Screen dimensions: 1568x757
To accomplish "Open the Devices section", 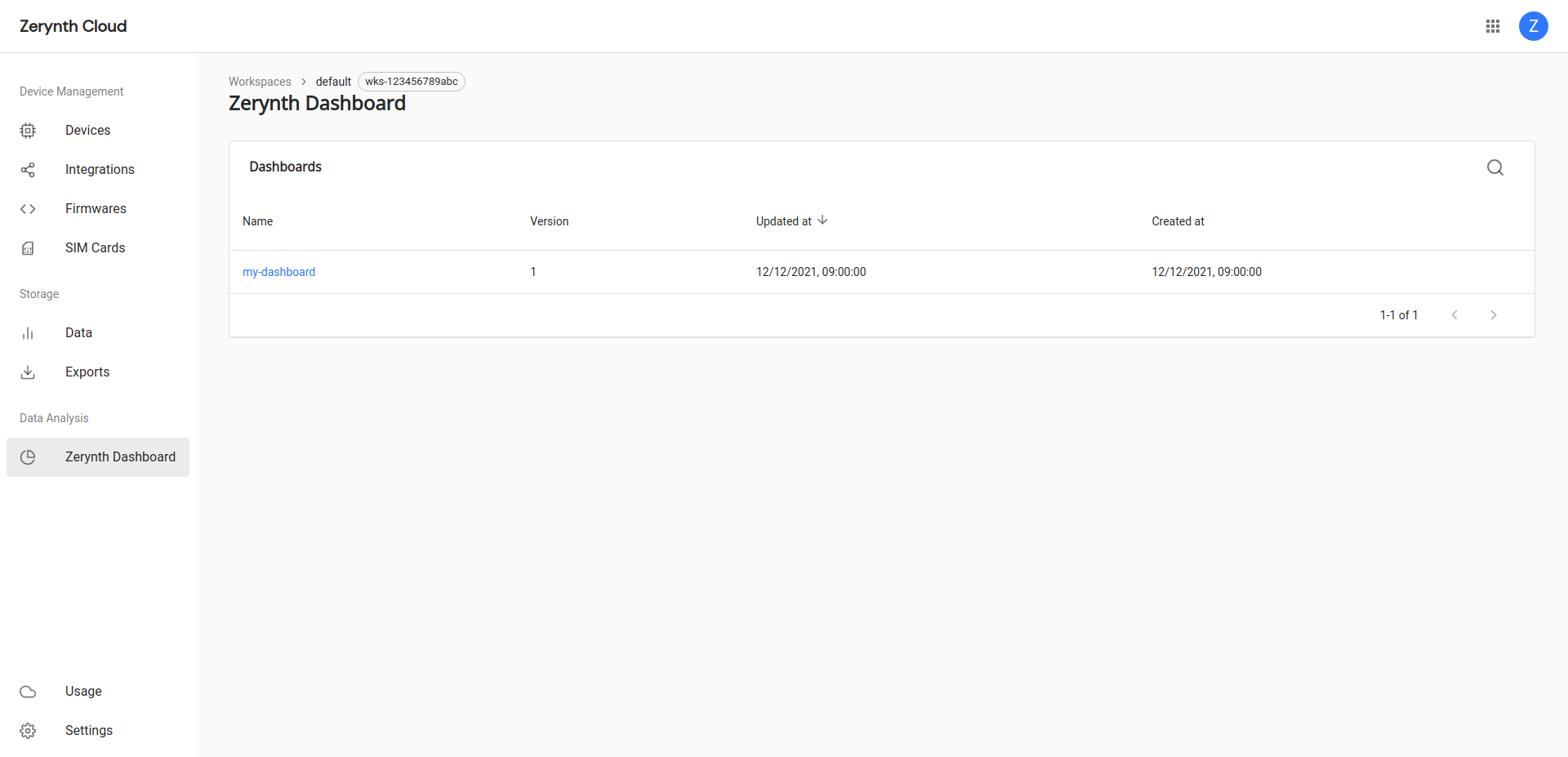I will [98, 131].
